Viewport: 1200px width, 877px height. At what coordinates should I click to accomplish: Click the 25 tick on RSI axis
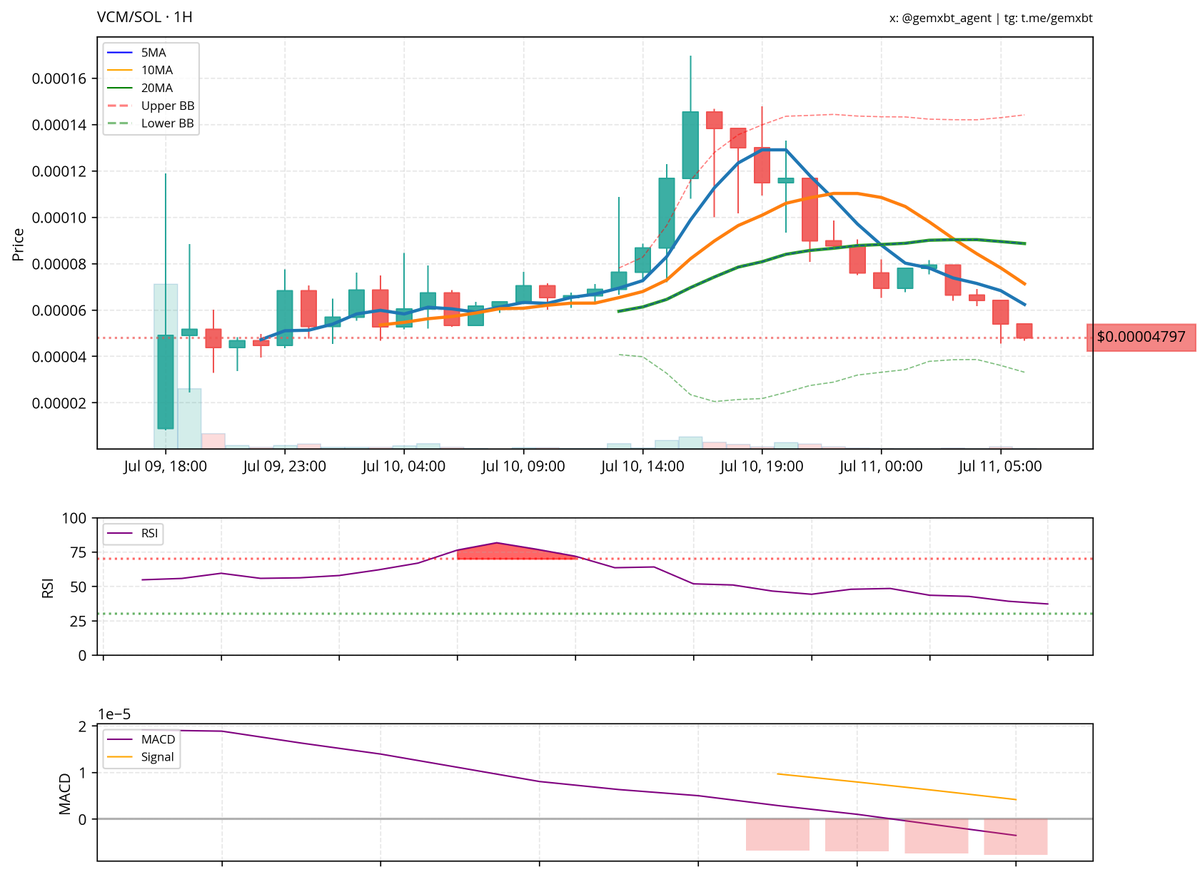pyautogui.click(x=80, y=621)
